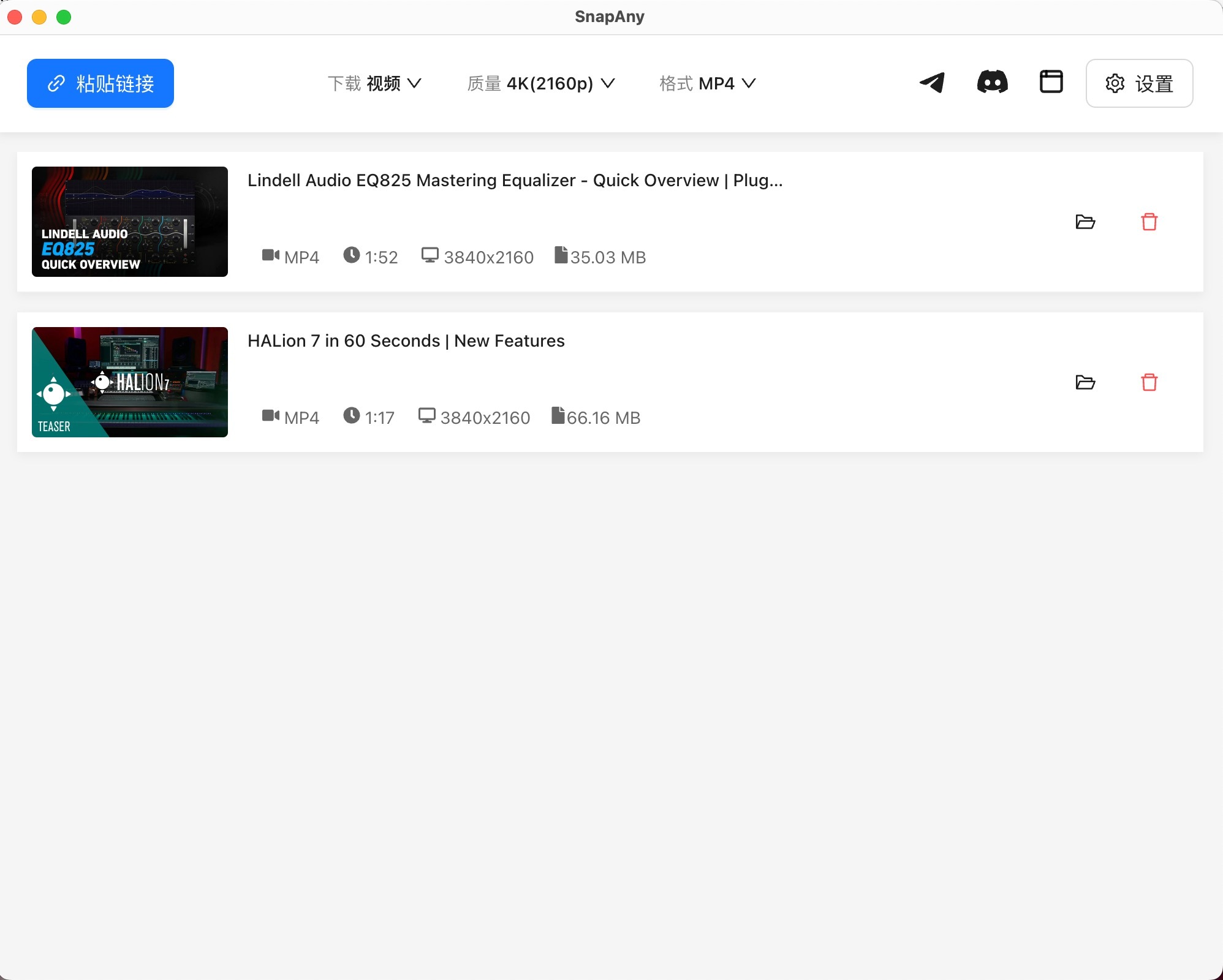Click 3840x2160 resolution of HALion video
The image size is (1223, 980).
point(485,418)
